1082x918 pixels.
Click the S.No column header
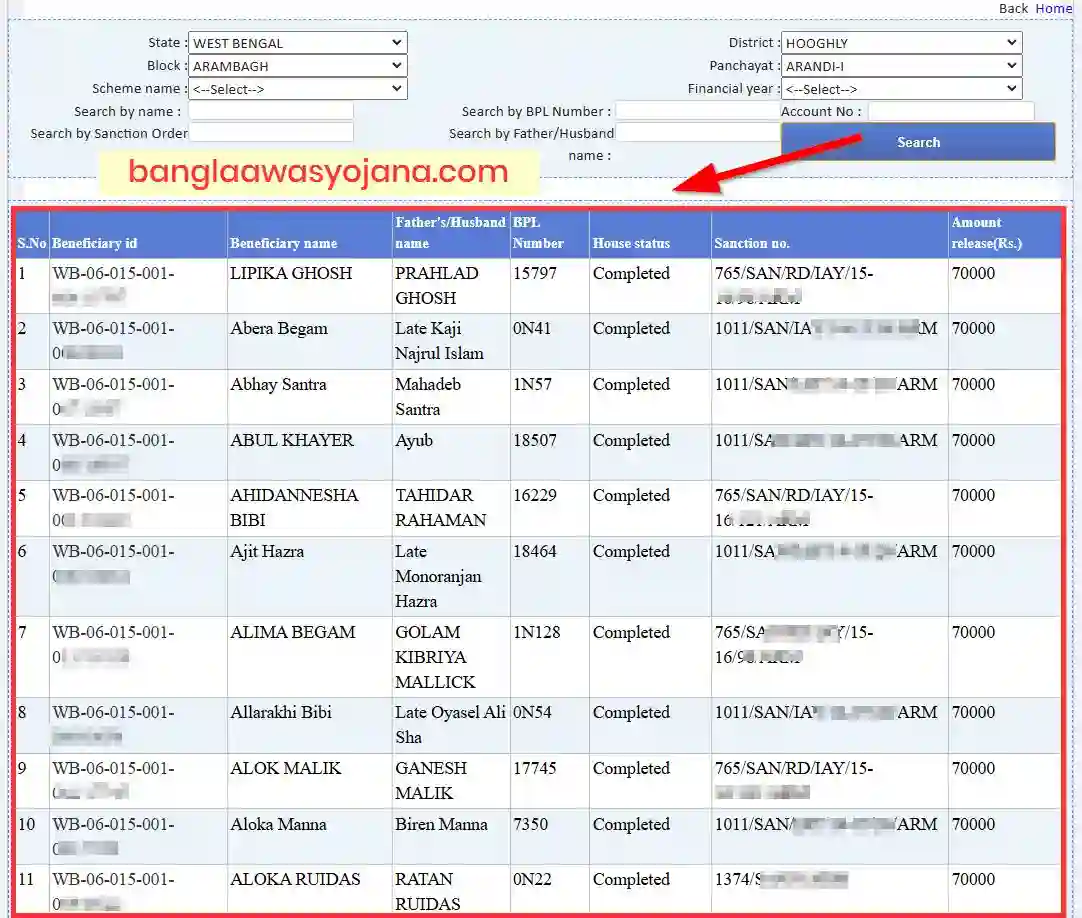coord(32,243)
